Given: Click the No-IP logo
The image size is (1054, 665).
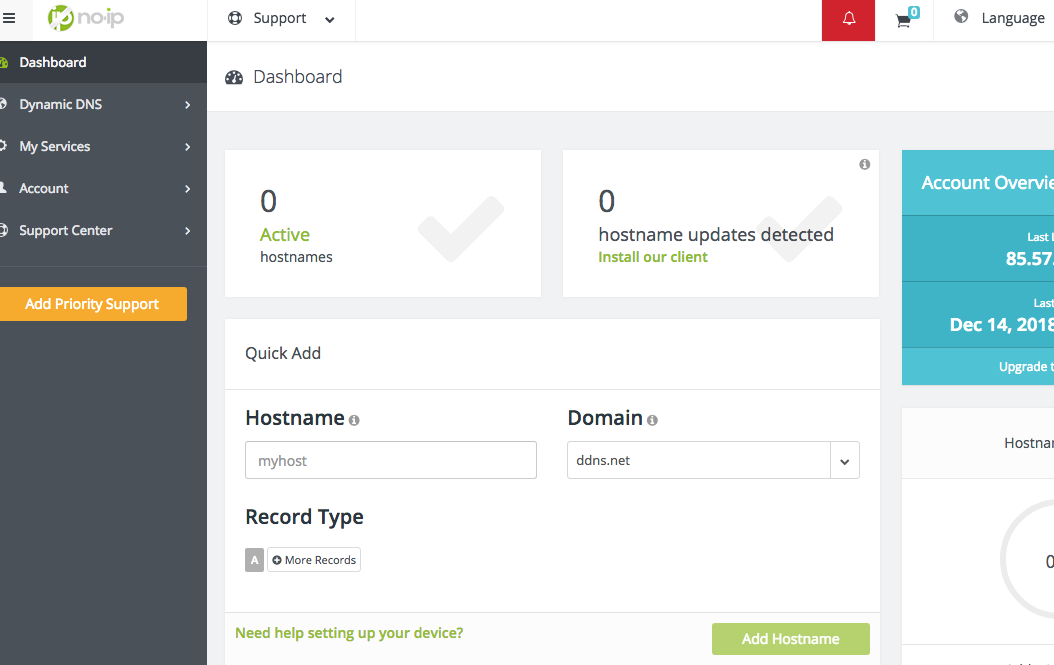Looking at the screenshot, I should pyautogui.click(x=86, y=18).
